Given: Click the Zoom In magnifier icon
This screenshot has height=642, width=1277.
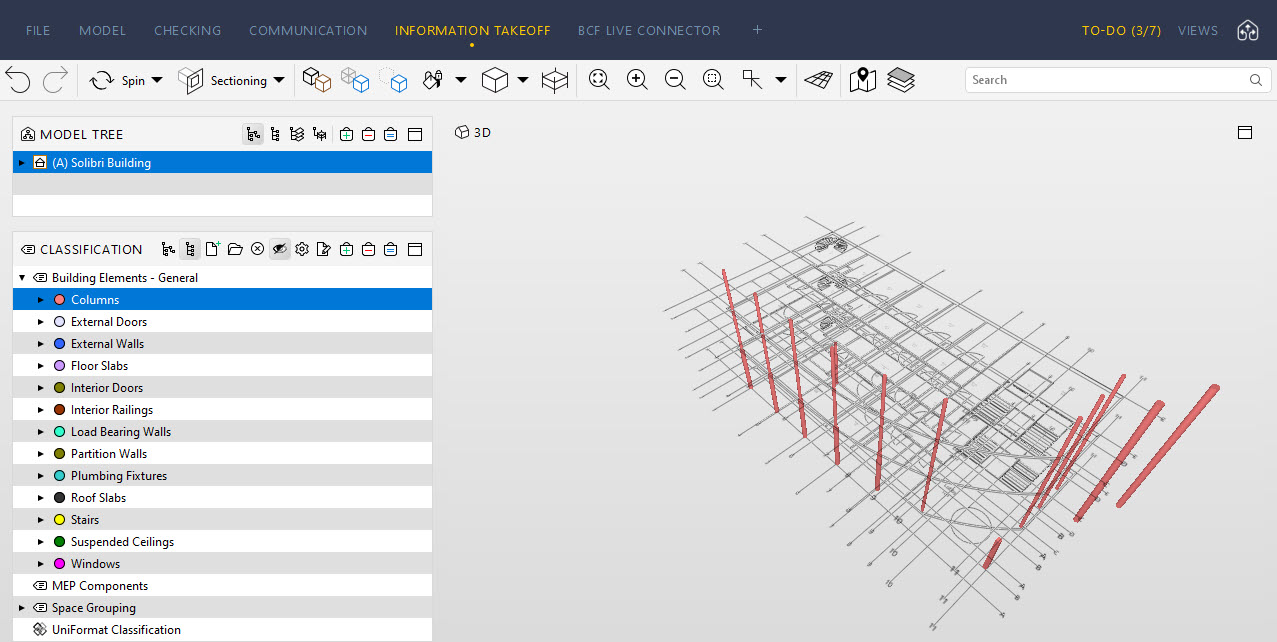Looking at the screenshot, I should [x=636, y=80].
